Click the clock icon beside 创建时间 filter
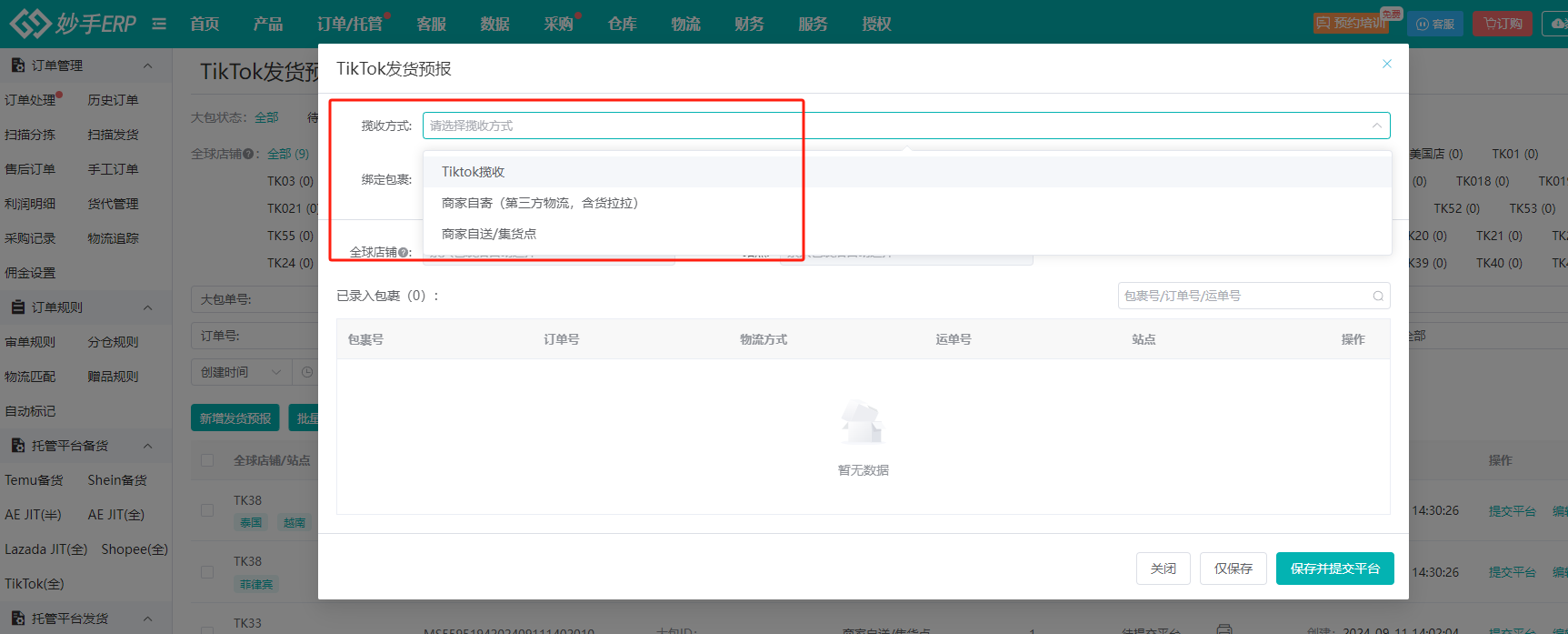This screenshot has height=634, width=1568. point(307,372)
